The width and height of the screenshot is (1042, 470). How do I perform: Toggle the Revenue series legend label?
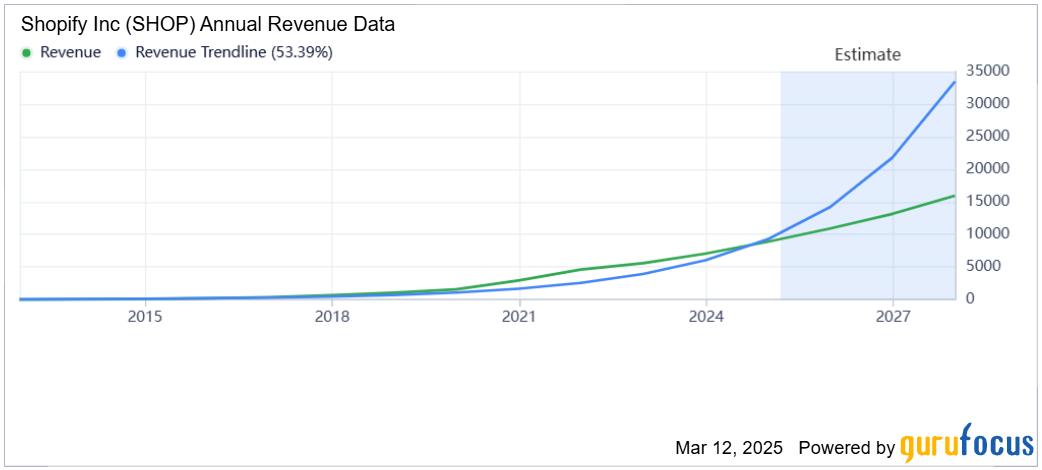coord(70,53)
